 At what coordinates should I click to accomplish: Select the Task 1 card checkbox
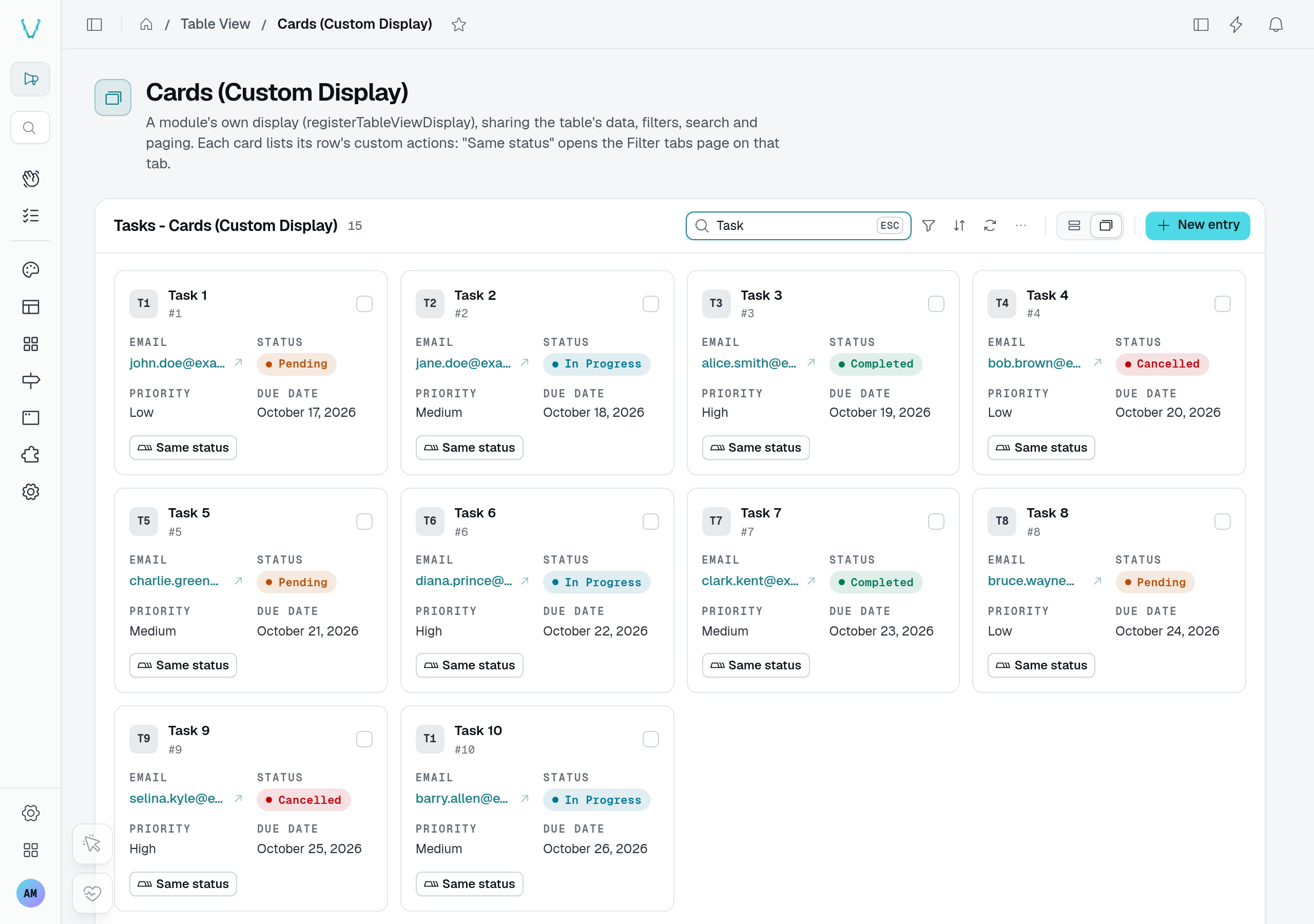364,303
